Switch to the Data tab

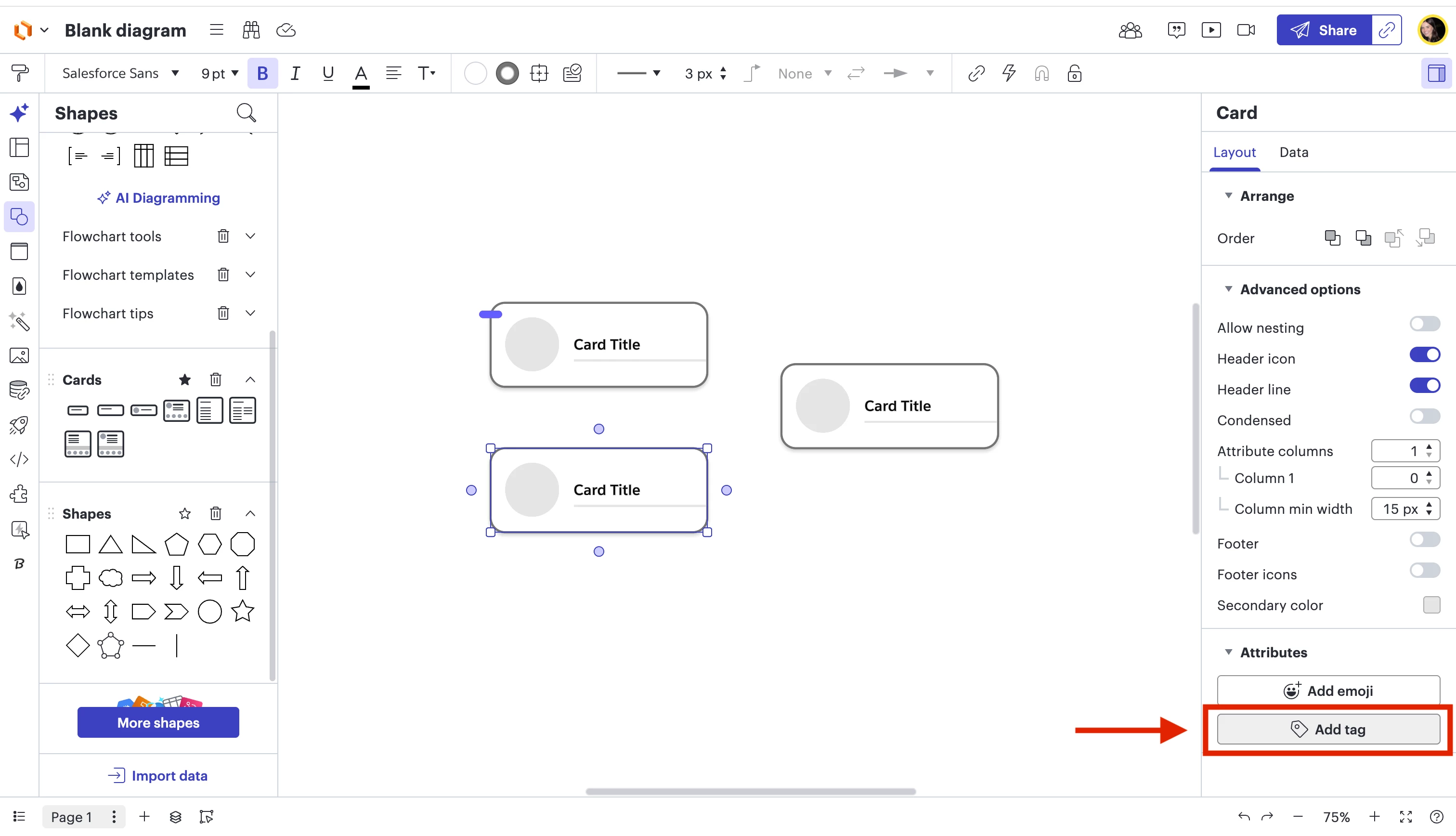pos(1294,152)
